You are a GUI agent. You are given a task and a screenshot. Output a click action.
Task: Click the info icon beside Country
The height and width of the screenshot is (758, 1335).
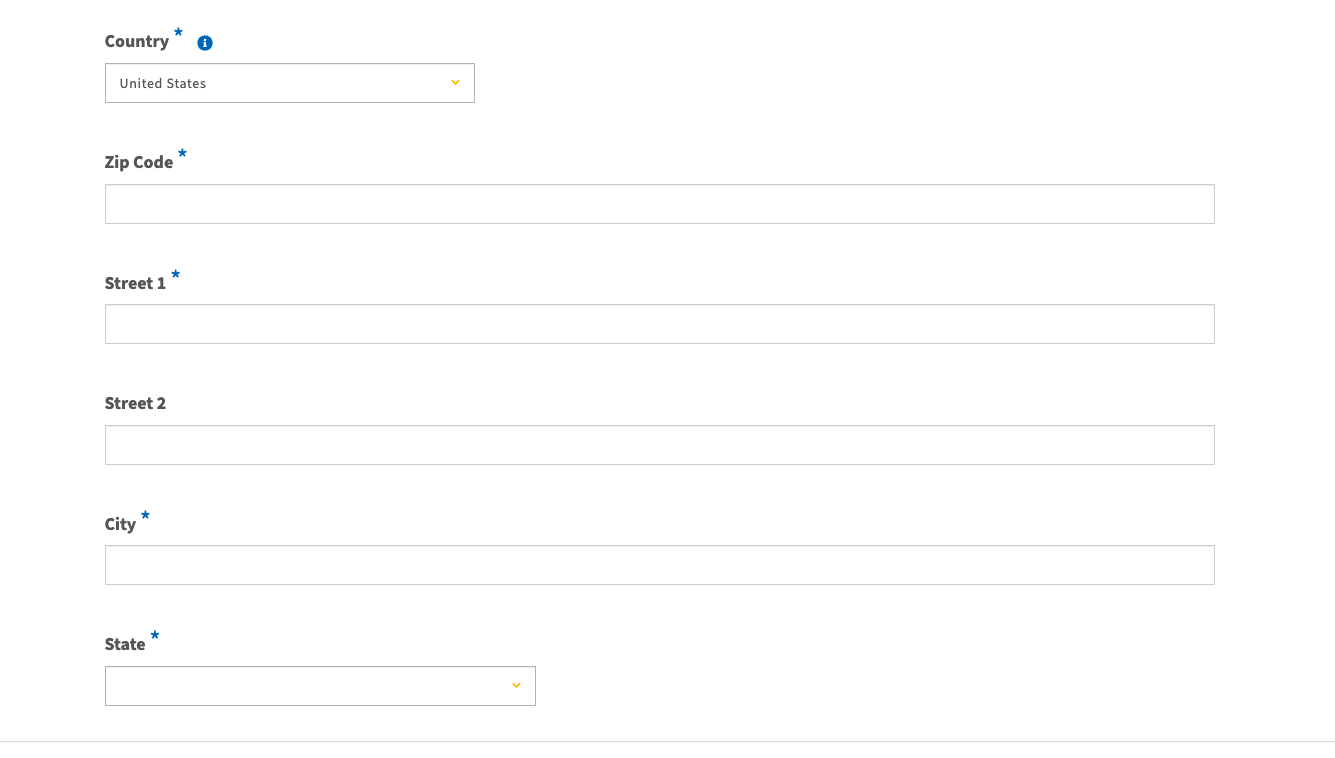point(205,43)
